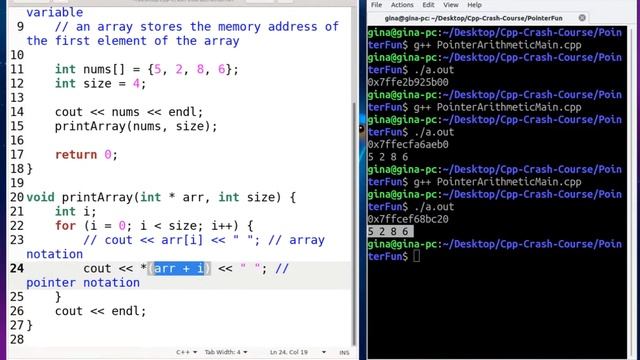Click the terminal output 0x7ffcef68bc20
The image size is (640, 360).
(x=408, y=219)
